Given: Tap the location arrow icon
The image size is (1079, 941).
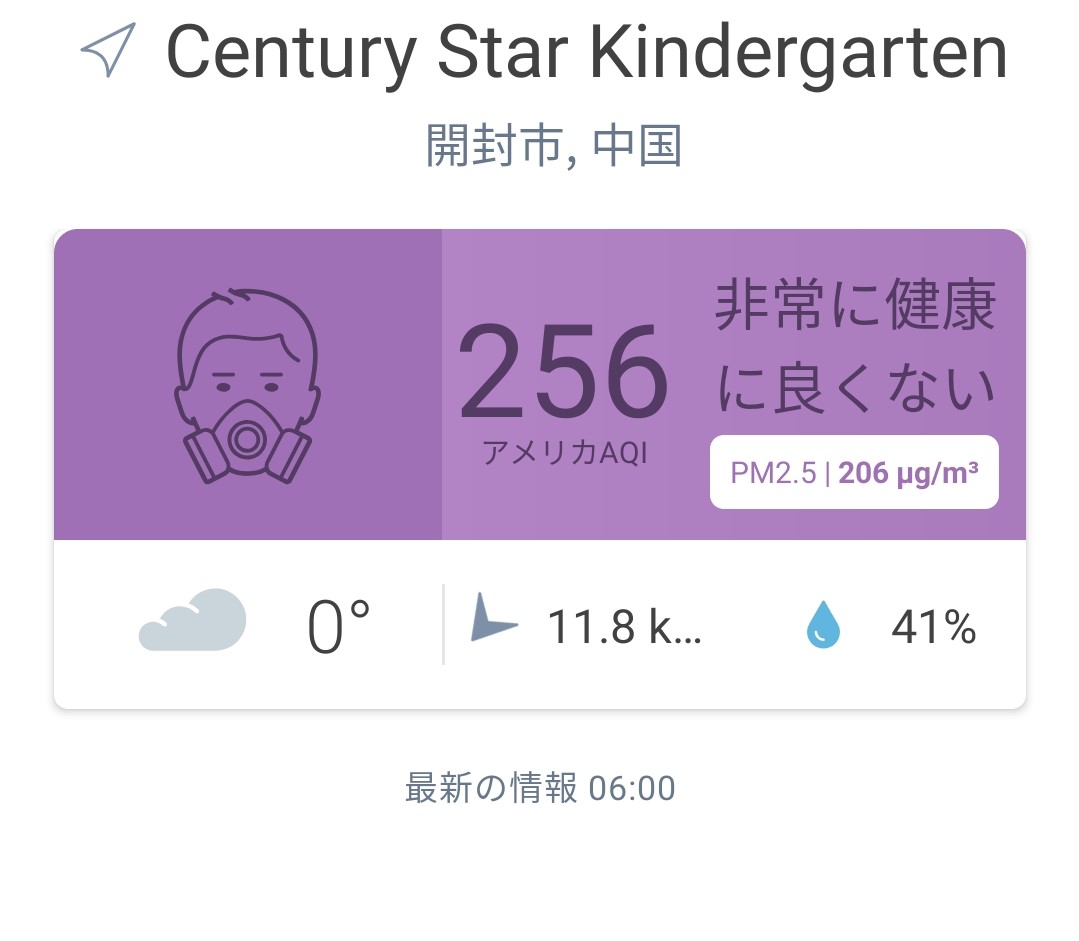Looking at the screenshot, I should pos(108,49).
